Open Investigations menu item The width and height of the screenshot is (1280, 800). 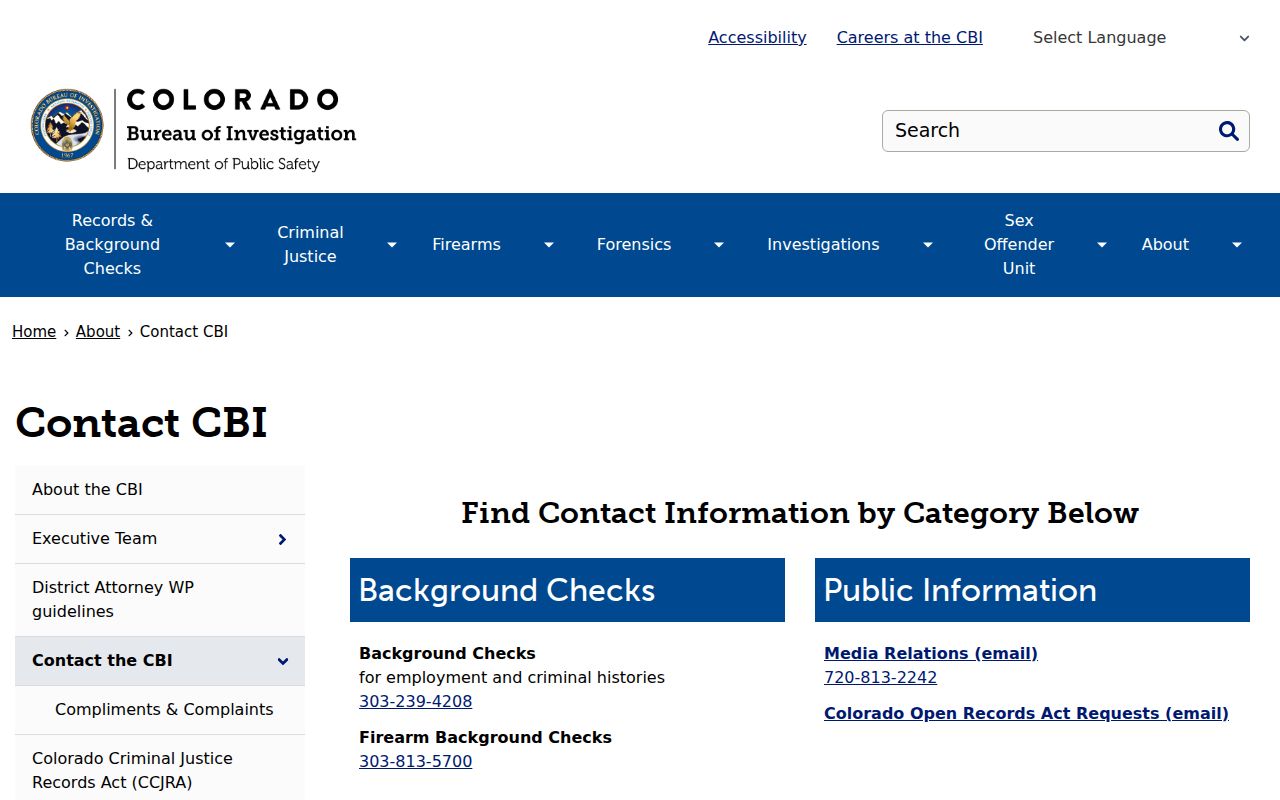point(823,245)
